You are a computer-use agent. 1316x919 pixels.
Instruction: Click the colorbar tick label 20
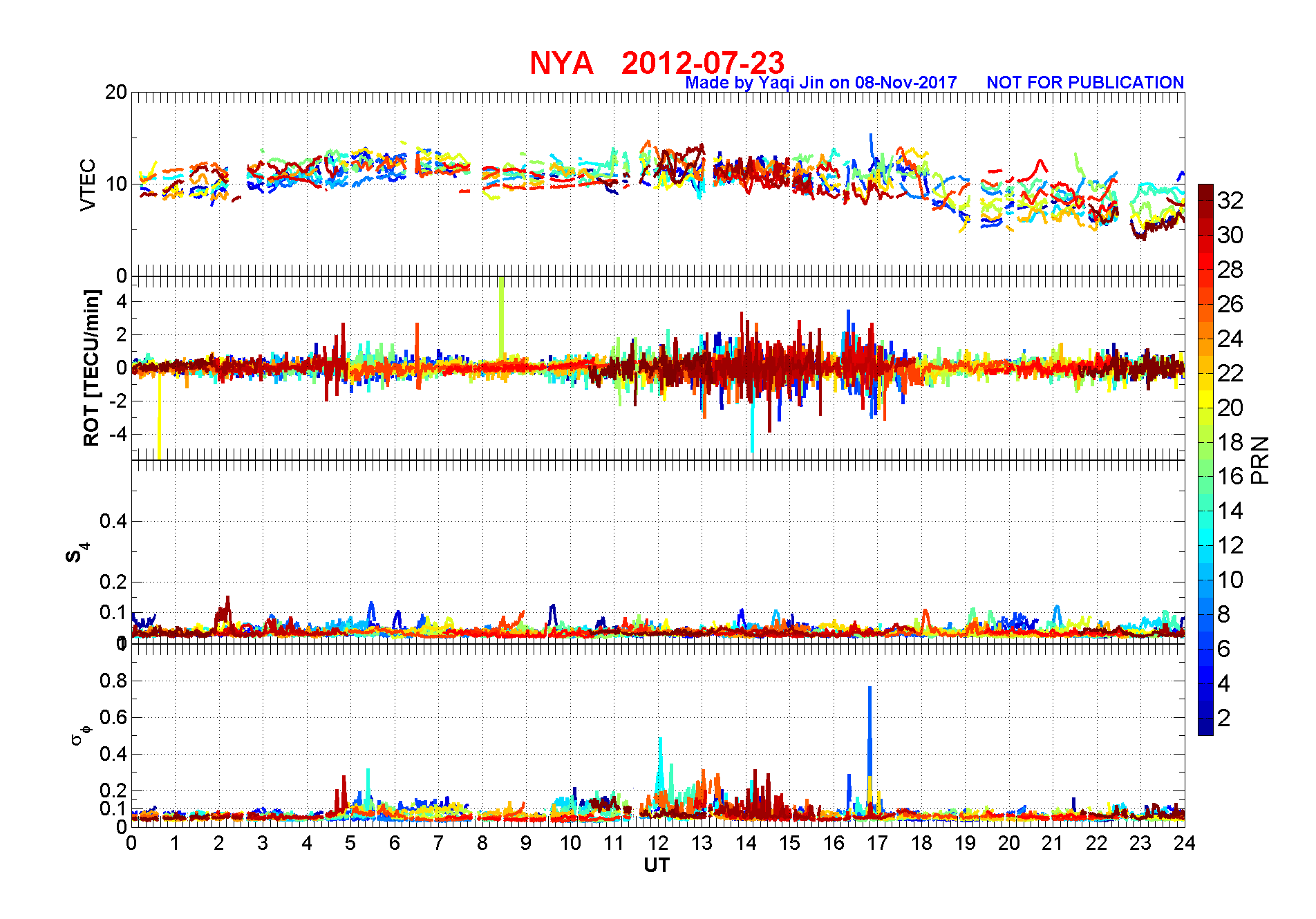pyautogui.click(x=1230, y=408)
